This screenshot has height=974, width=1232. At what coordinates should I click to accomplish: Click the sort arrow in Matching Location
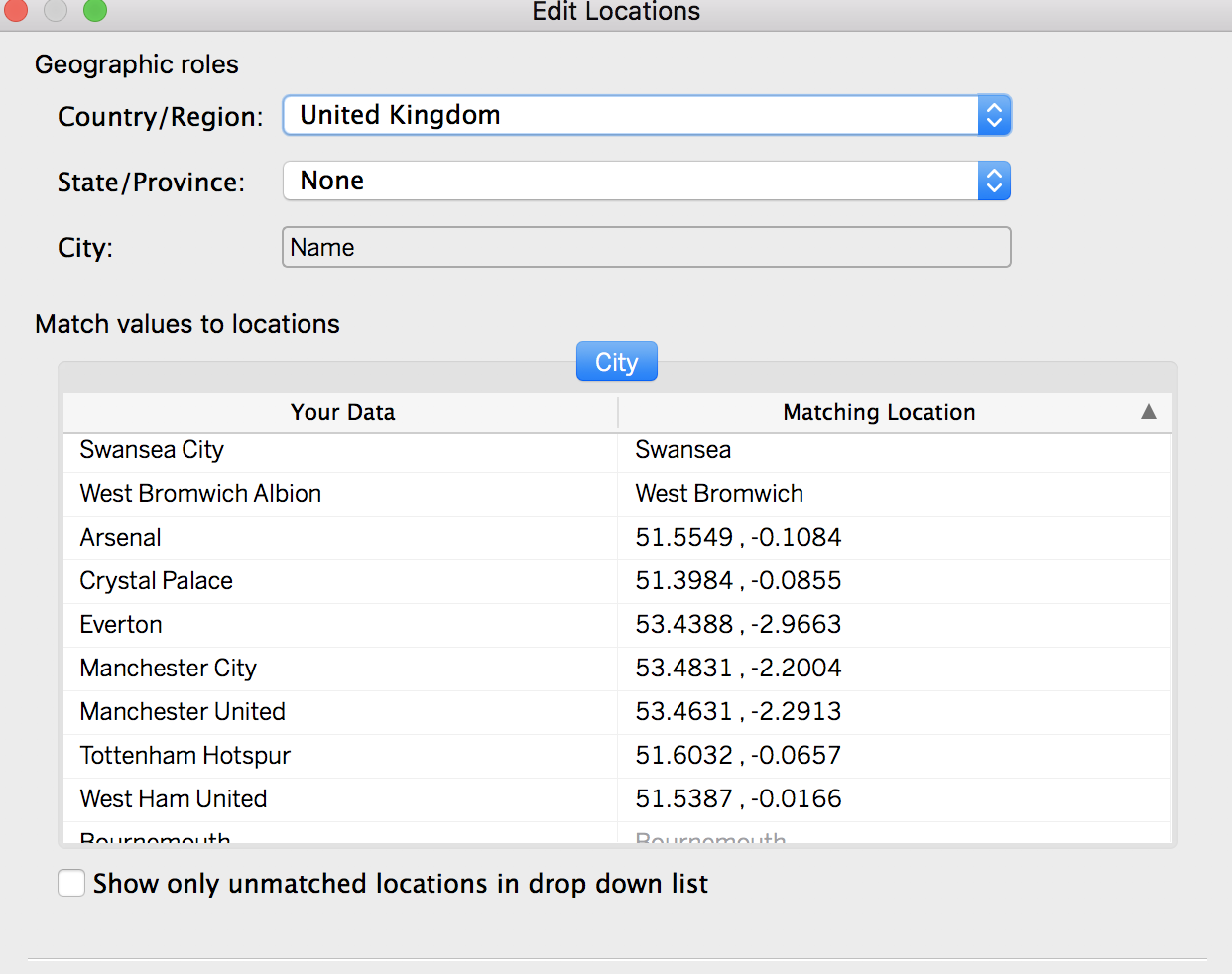click(1148, 412)
